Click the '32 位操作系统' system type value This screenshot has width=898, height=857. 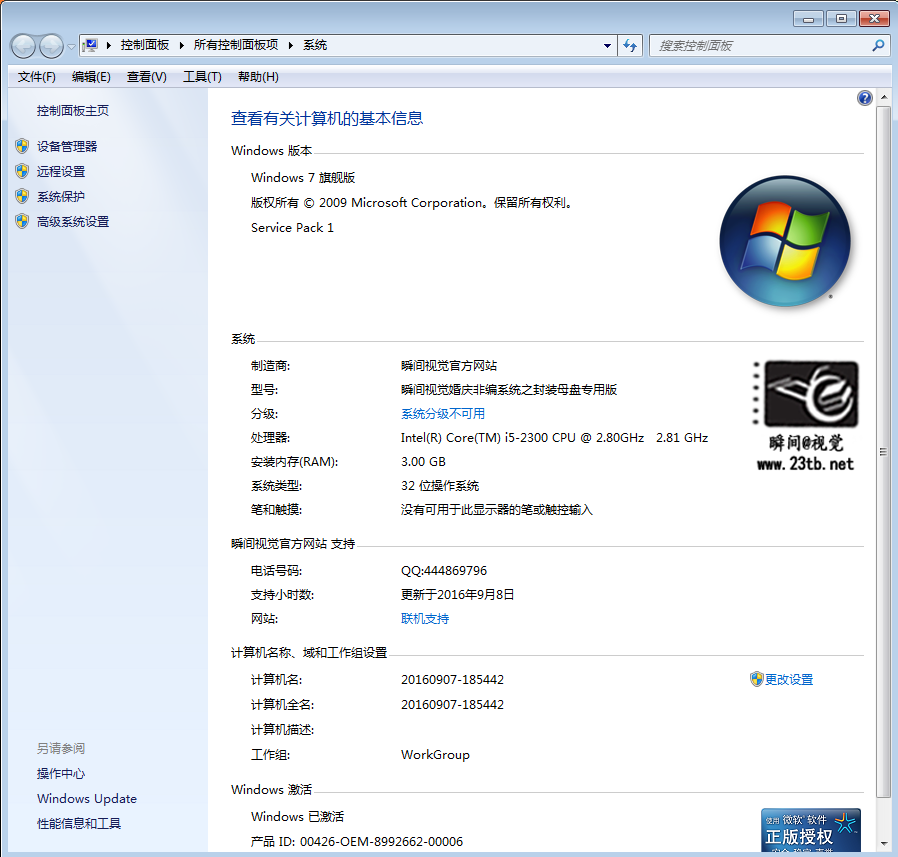440,486
